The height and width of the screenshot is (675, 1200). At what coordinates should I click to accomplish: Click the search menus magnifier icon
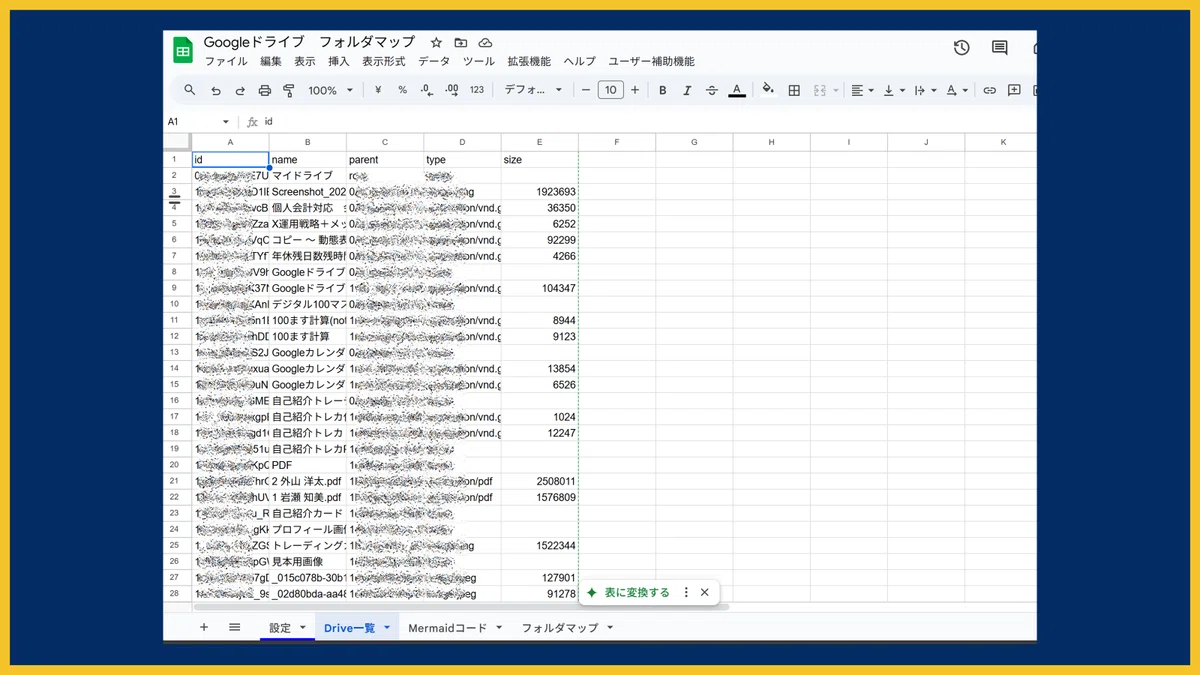tap(190, 90)
